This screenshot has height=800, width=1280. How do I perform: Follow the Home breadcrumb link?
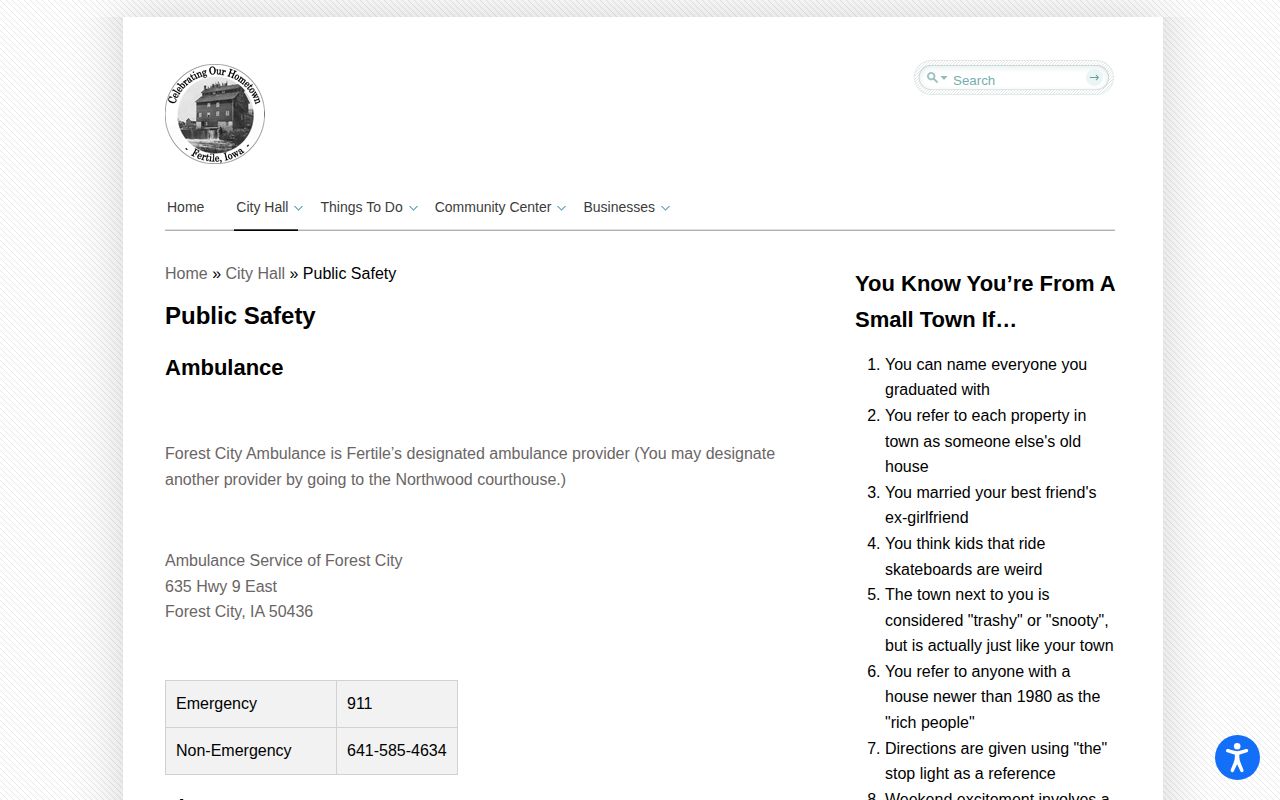point(186,273)
